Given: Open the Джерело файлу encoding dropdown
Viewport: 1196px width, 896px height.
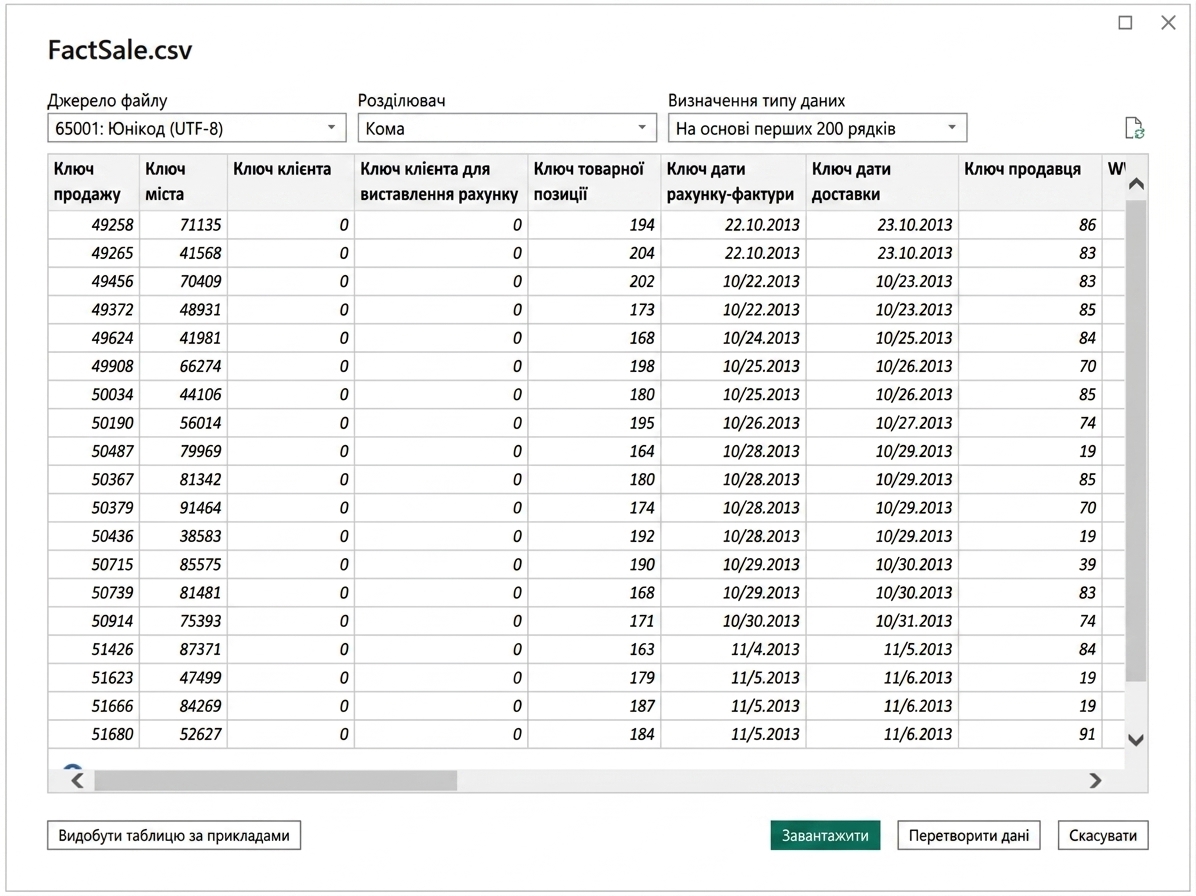Looking at the screenshot, I should pos(197,128).
